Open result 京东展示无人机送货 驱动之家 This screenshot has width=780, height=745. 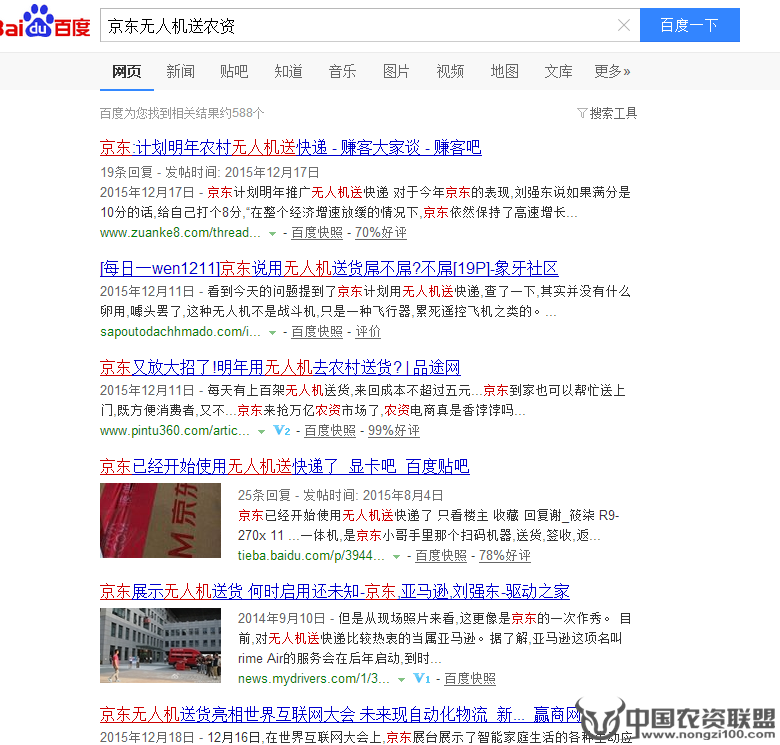335,591
